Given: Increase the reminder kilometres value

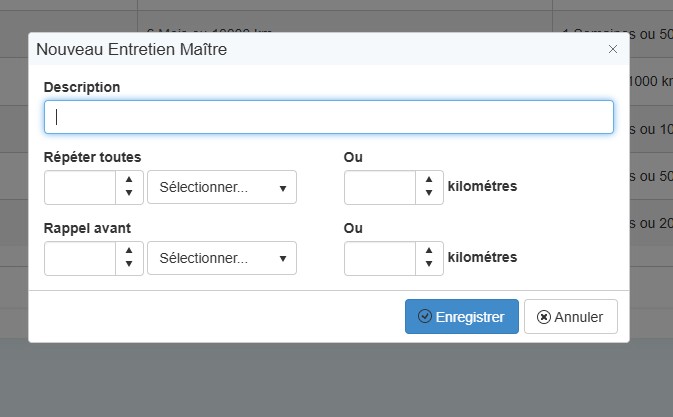Looking at the screenshot, I should pos(429,250).
